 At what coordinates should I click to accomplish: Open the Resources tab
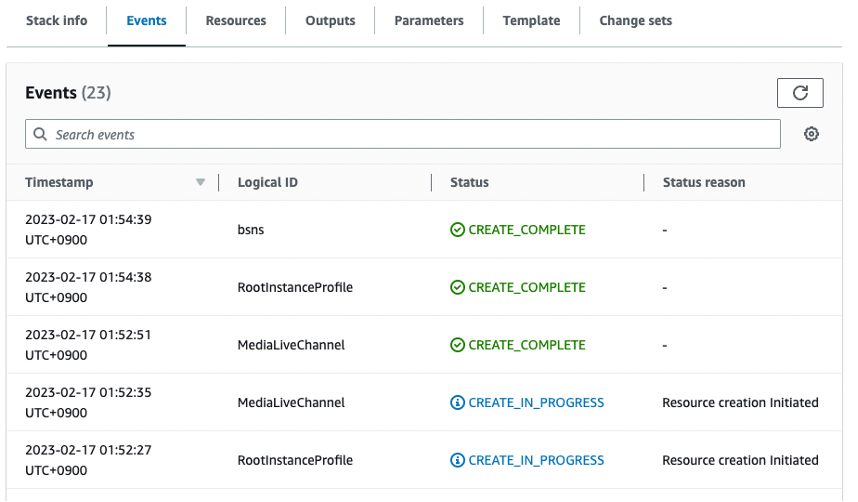click(x=236, y=21)
